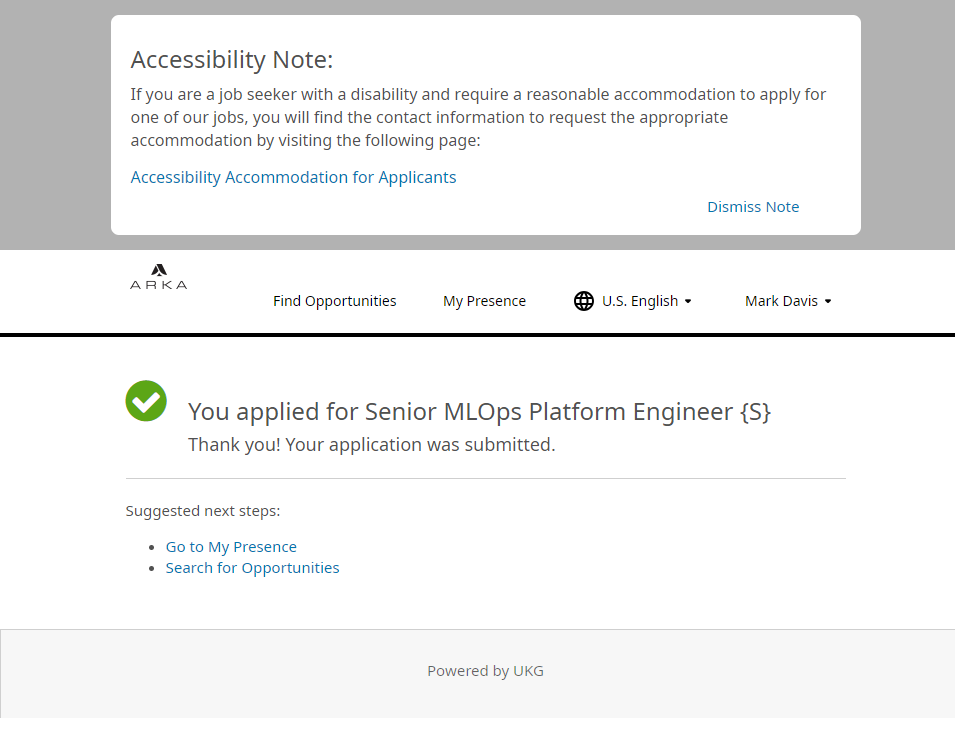Select My Presence in the top navigation
Image resolution: width=955 pixels, height=741 pixels.
[484, 301]
